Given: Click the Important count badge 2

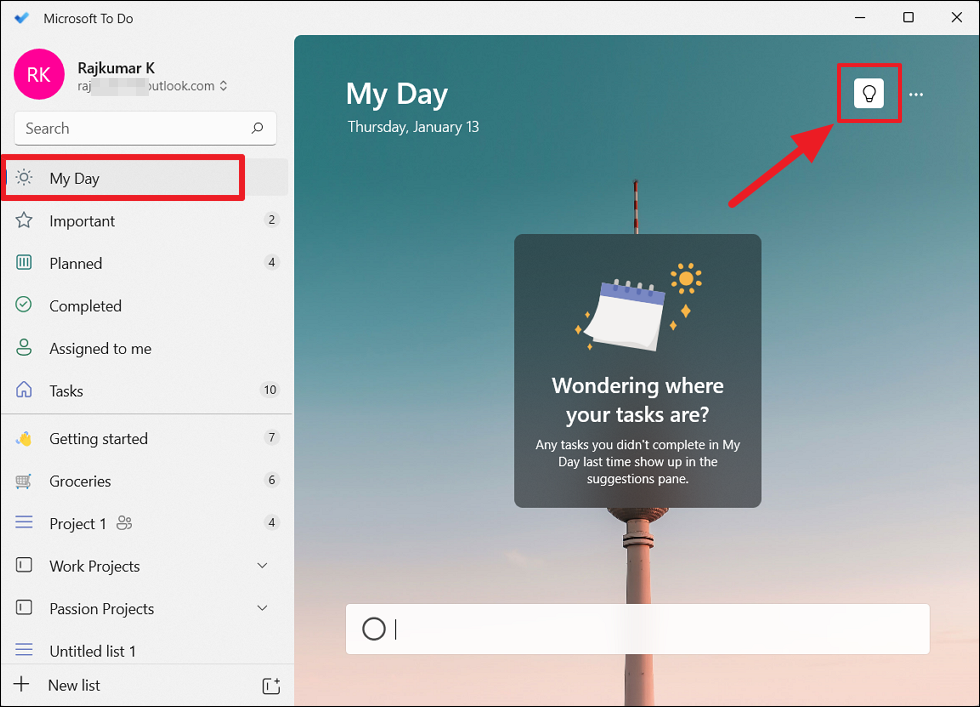Looking at the screenshot, I should pos(271,220).
